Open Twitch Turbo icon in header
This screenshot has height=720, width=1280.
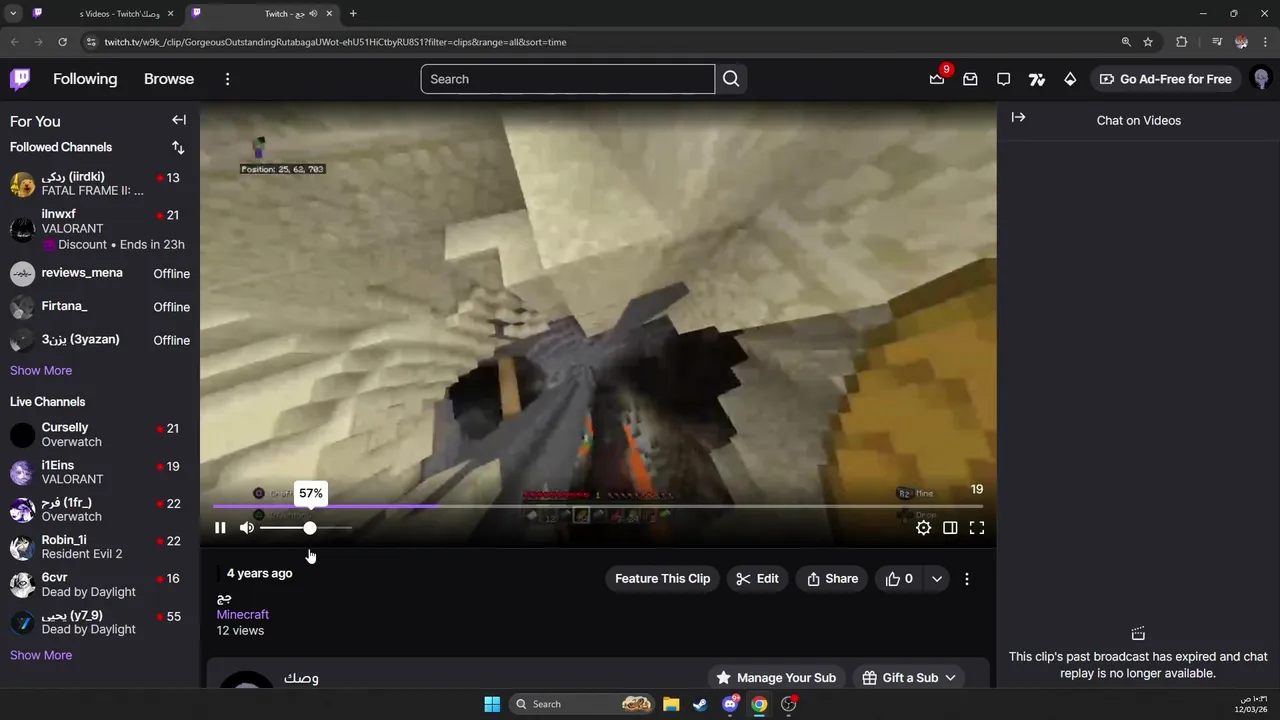pos(1037,79)
